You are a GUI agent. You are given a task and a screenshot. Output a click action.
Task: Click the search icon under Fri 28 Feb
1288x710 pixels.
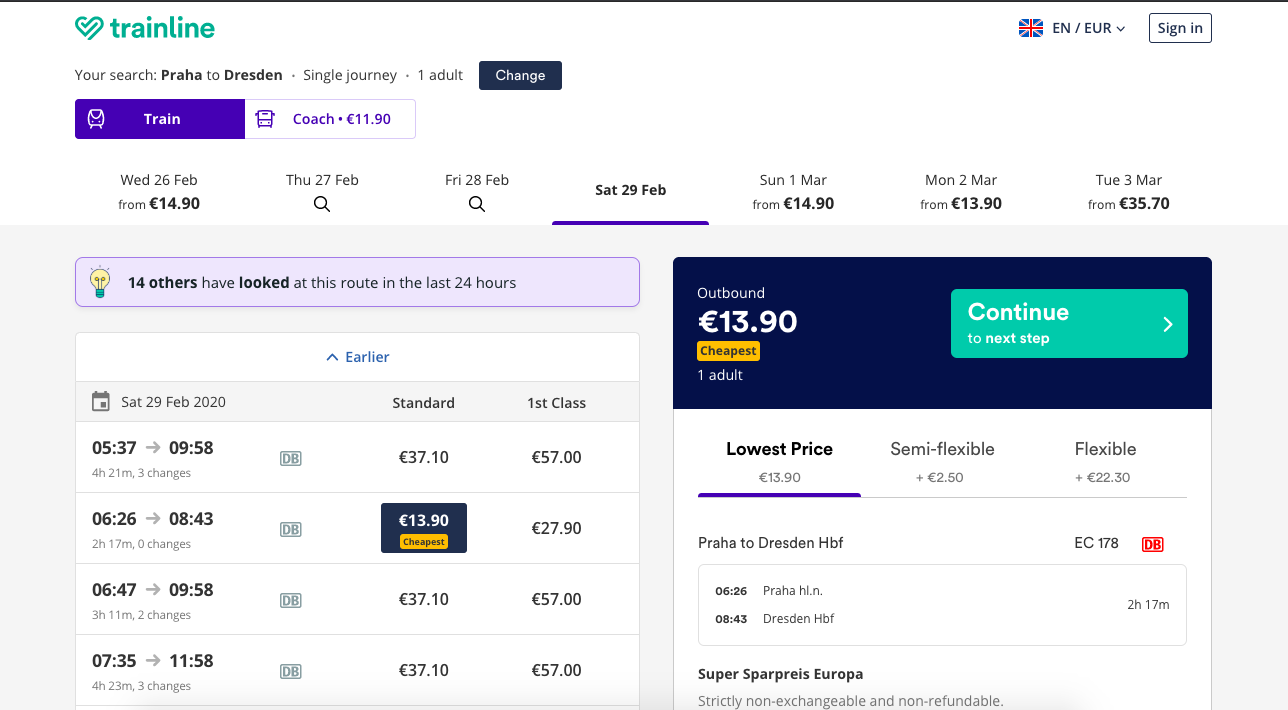[x=477, y=204]
